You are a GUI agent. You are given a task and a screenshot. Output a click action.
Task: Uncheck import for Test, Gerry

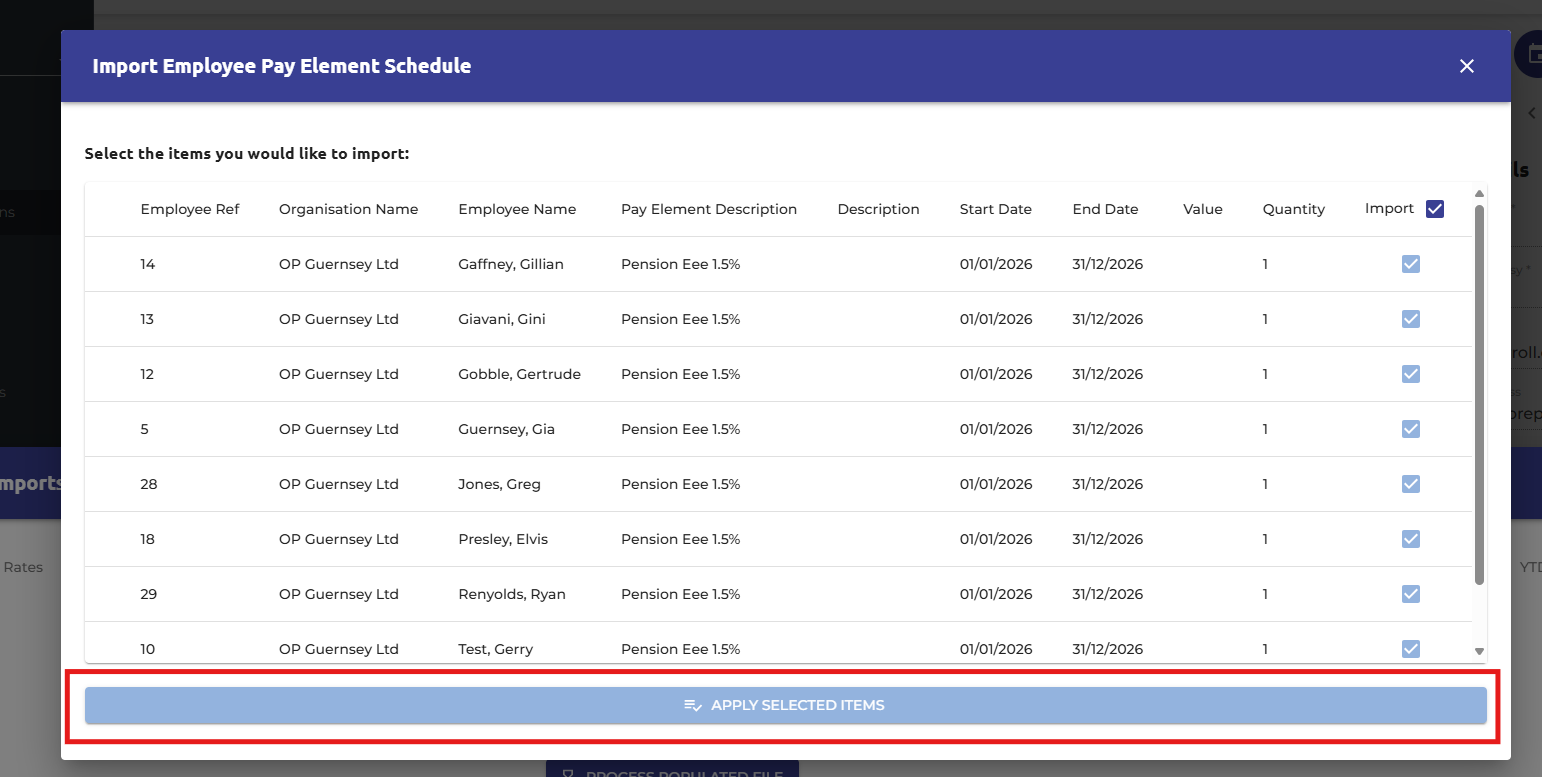[1411, 649]
